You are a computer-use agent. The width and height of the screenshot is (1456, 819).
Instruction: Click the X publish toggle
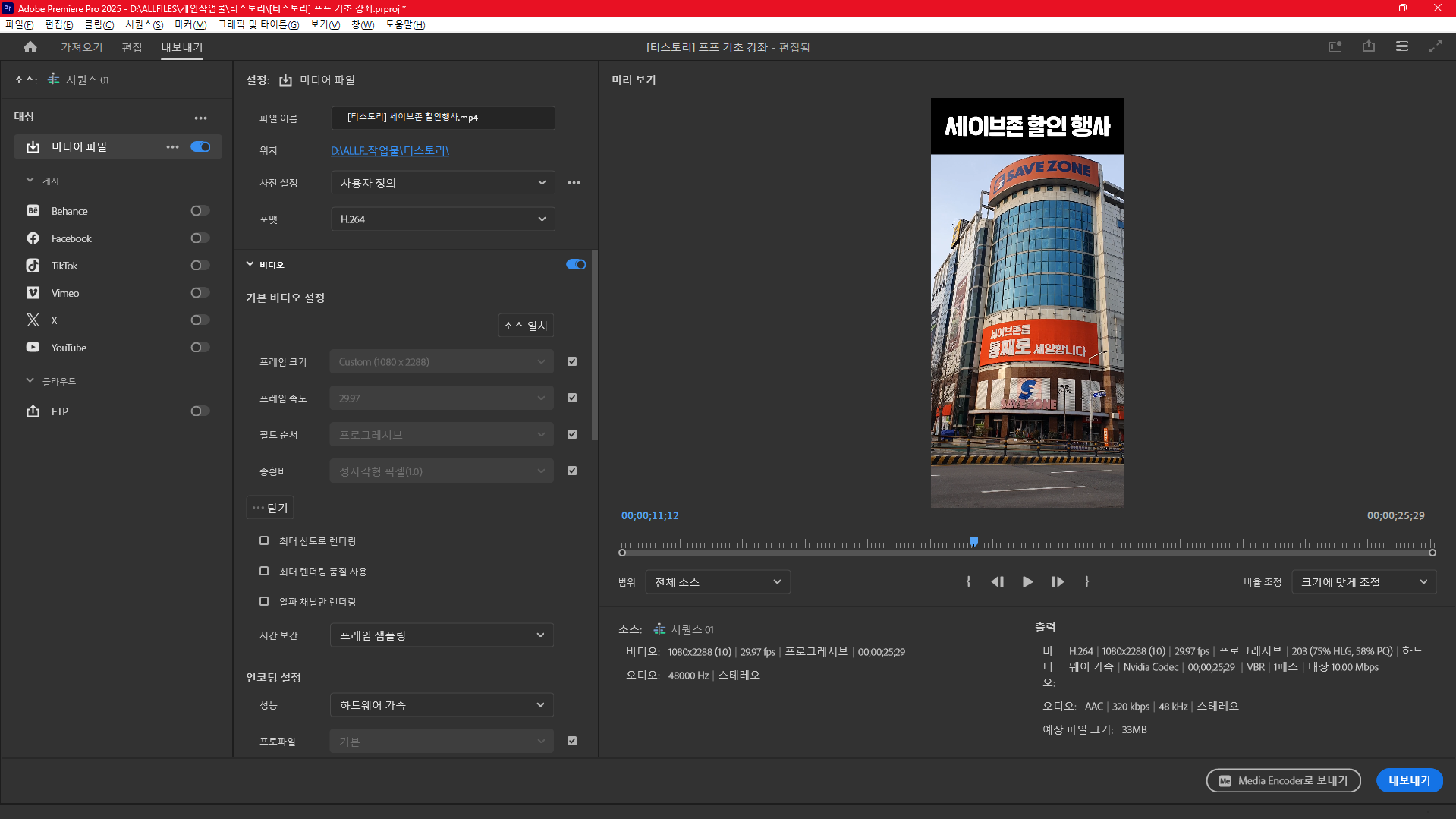(200, 320)
